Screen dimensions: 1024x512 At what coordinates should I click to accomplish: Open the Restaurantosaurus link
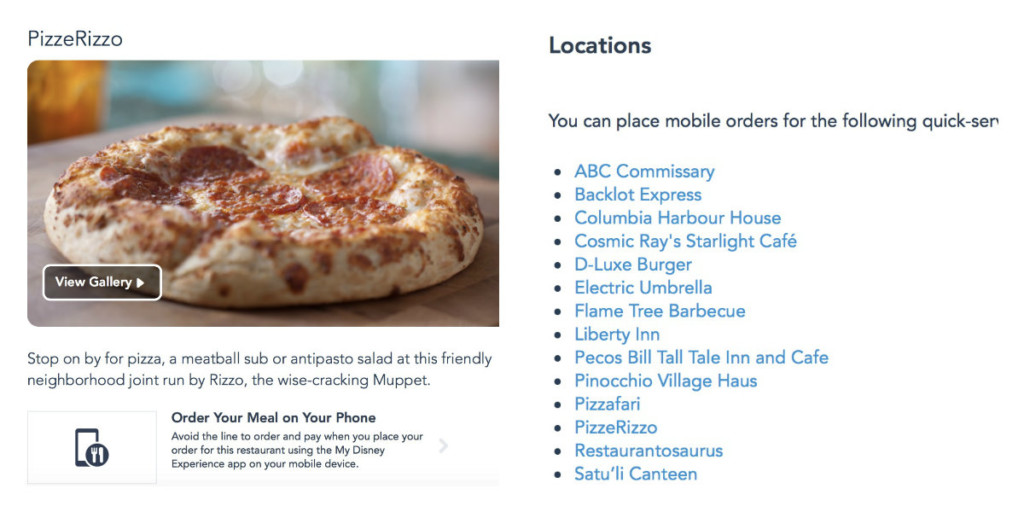[648, 451]
